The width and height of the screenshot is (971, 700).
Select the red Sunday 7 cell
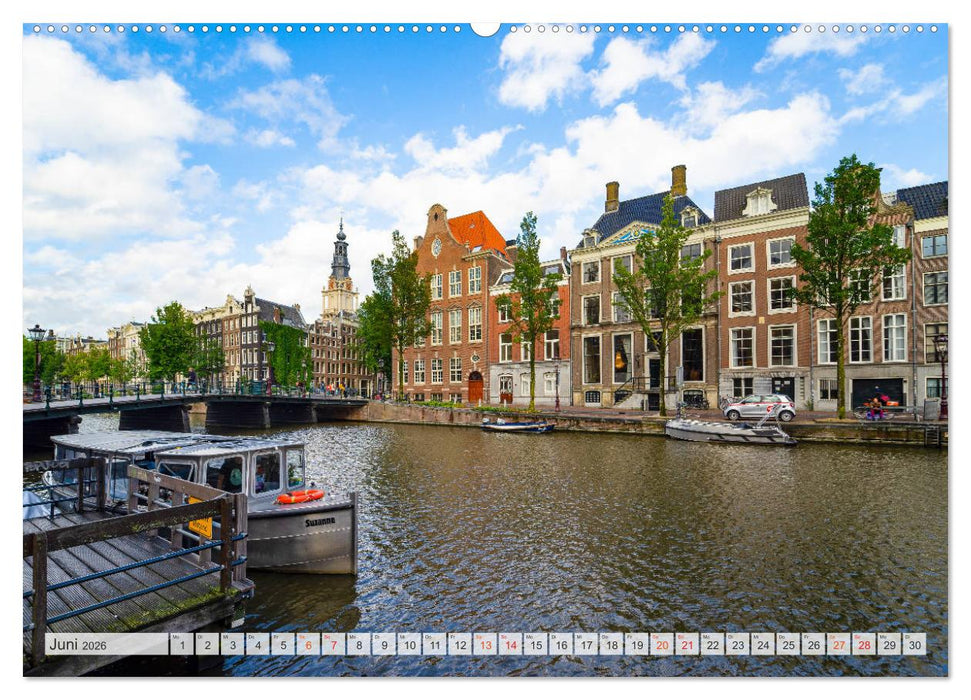point(336,648)
